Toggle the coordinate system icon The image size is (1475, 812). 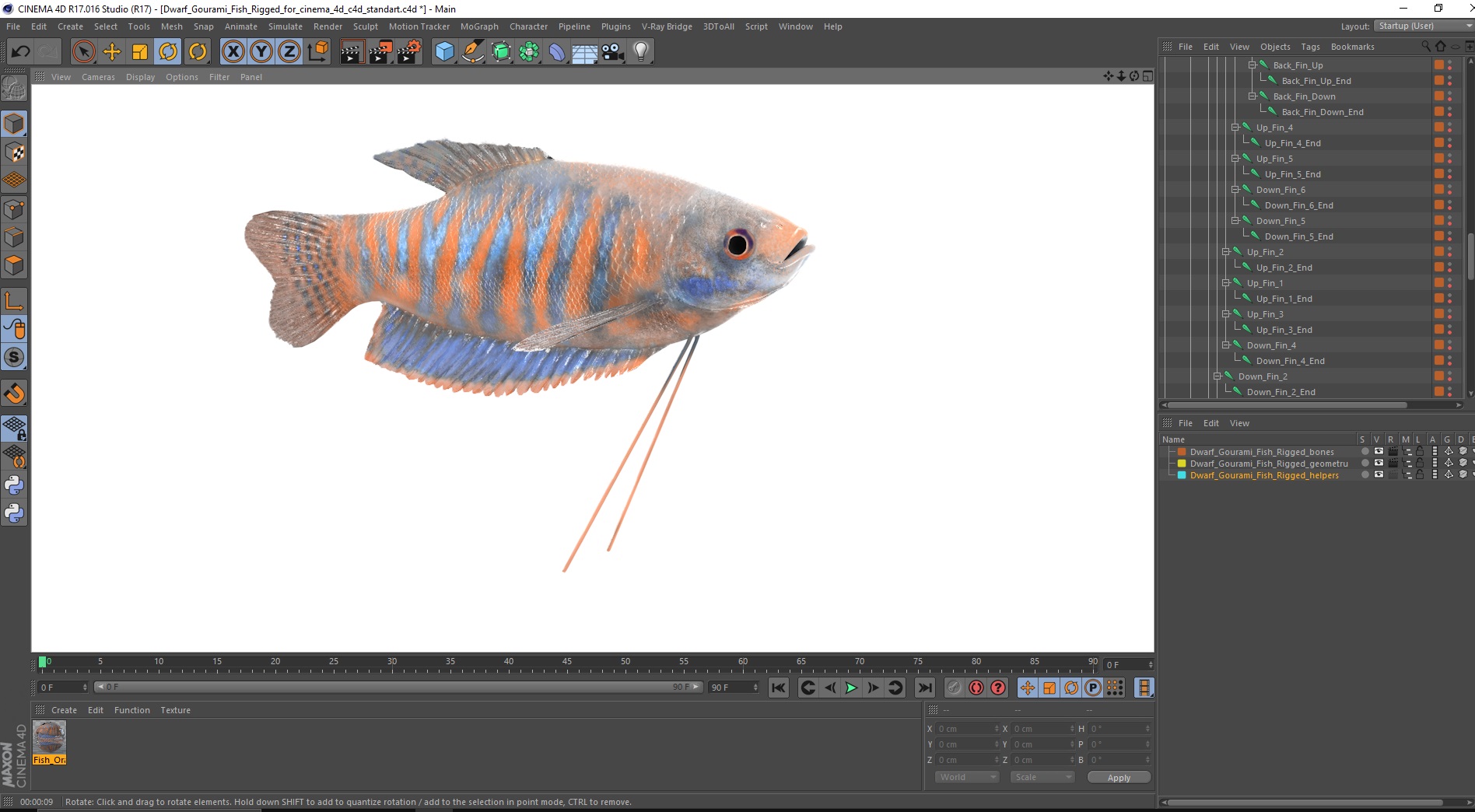[x=317, y=52]
